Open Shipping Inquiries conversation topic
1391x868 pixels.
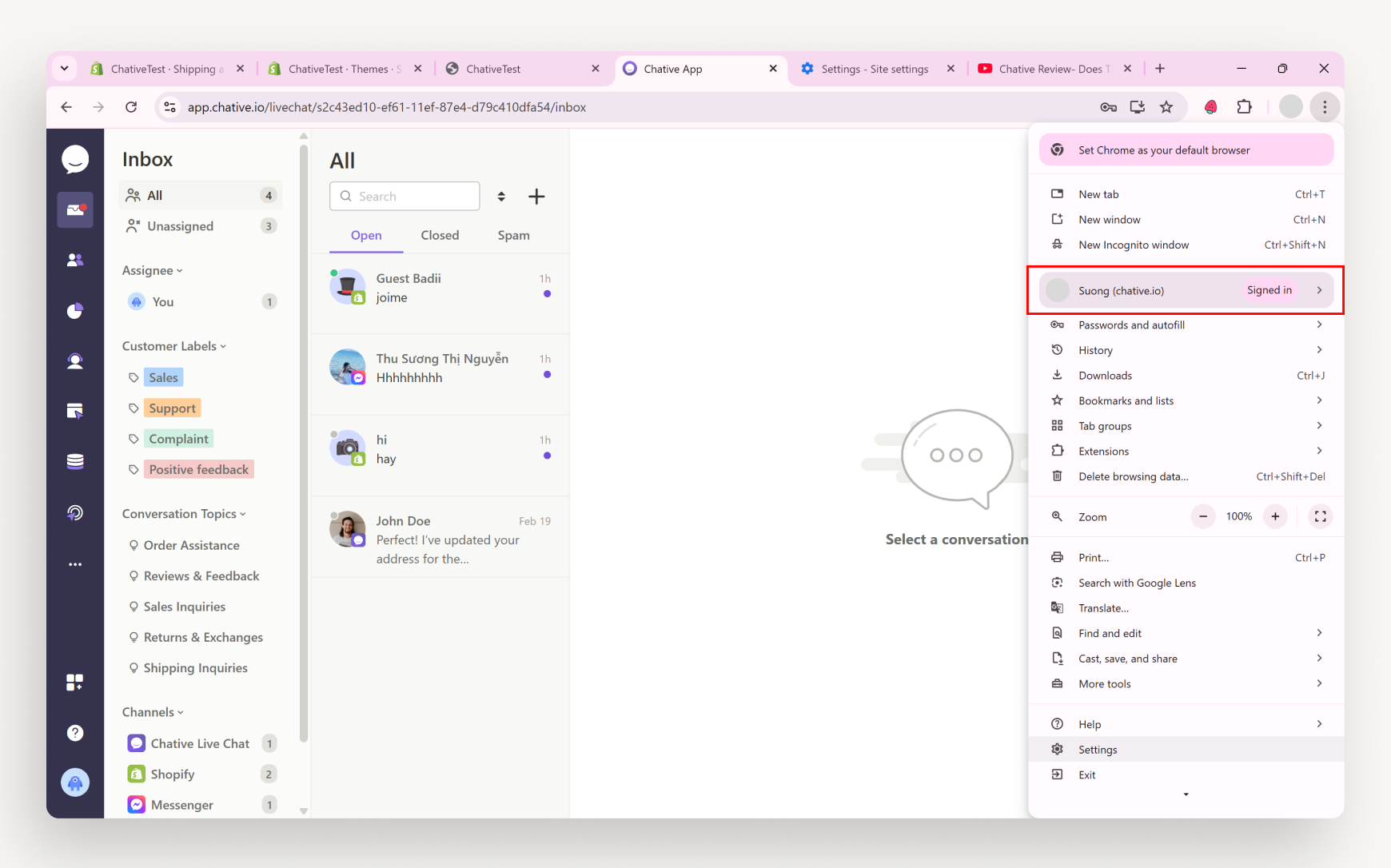[196, 667]
